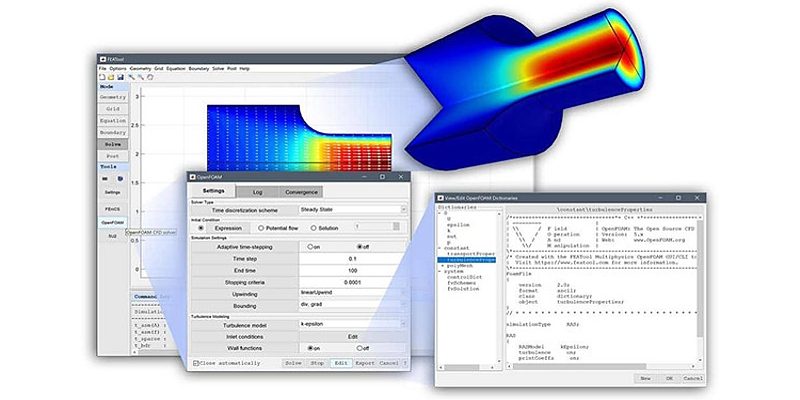Click the Save floppy disk icon in FEATool
Viewport: 800px width, 400px height.
tap(120, 77)
